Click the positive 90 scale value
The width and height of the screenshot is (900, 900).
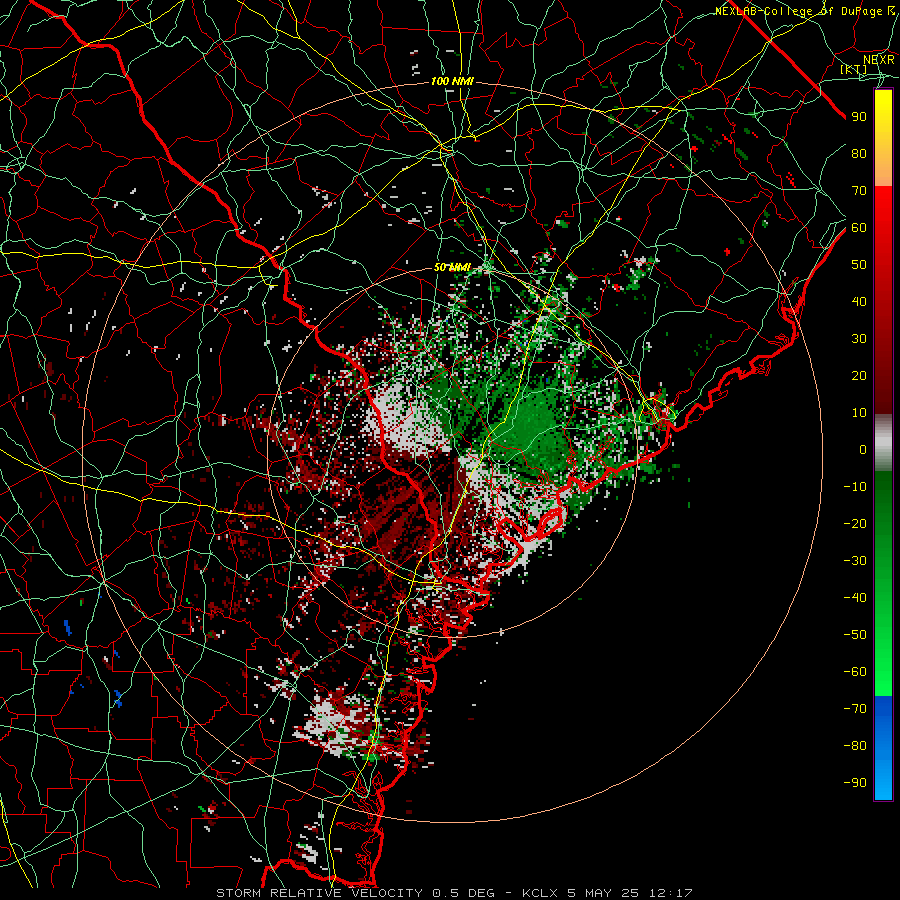tap(859, 117)
